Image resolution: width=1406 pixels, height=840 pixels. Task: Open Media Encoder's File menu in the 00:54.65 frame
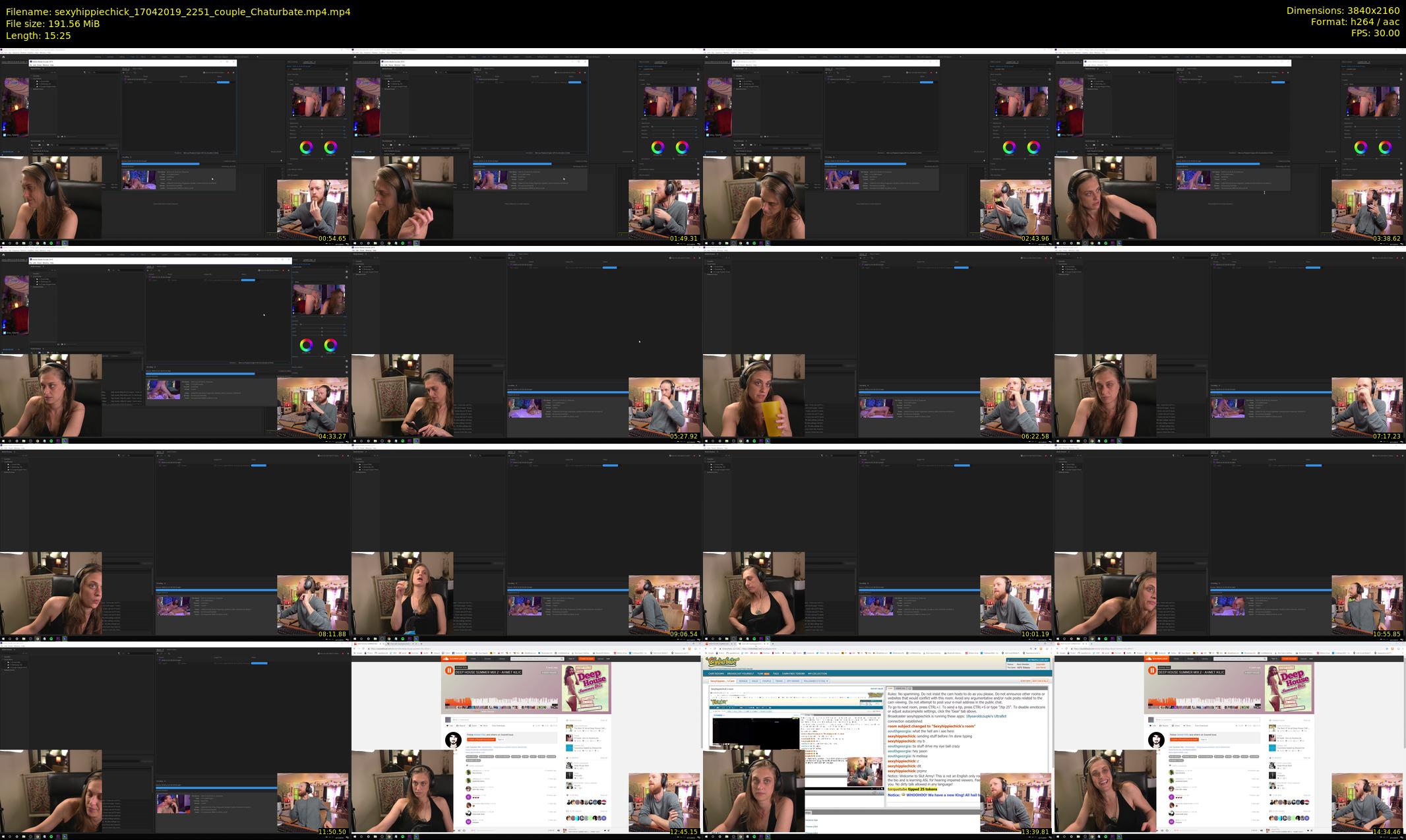click(30, 65)
